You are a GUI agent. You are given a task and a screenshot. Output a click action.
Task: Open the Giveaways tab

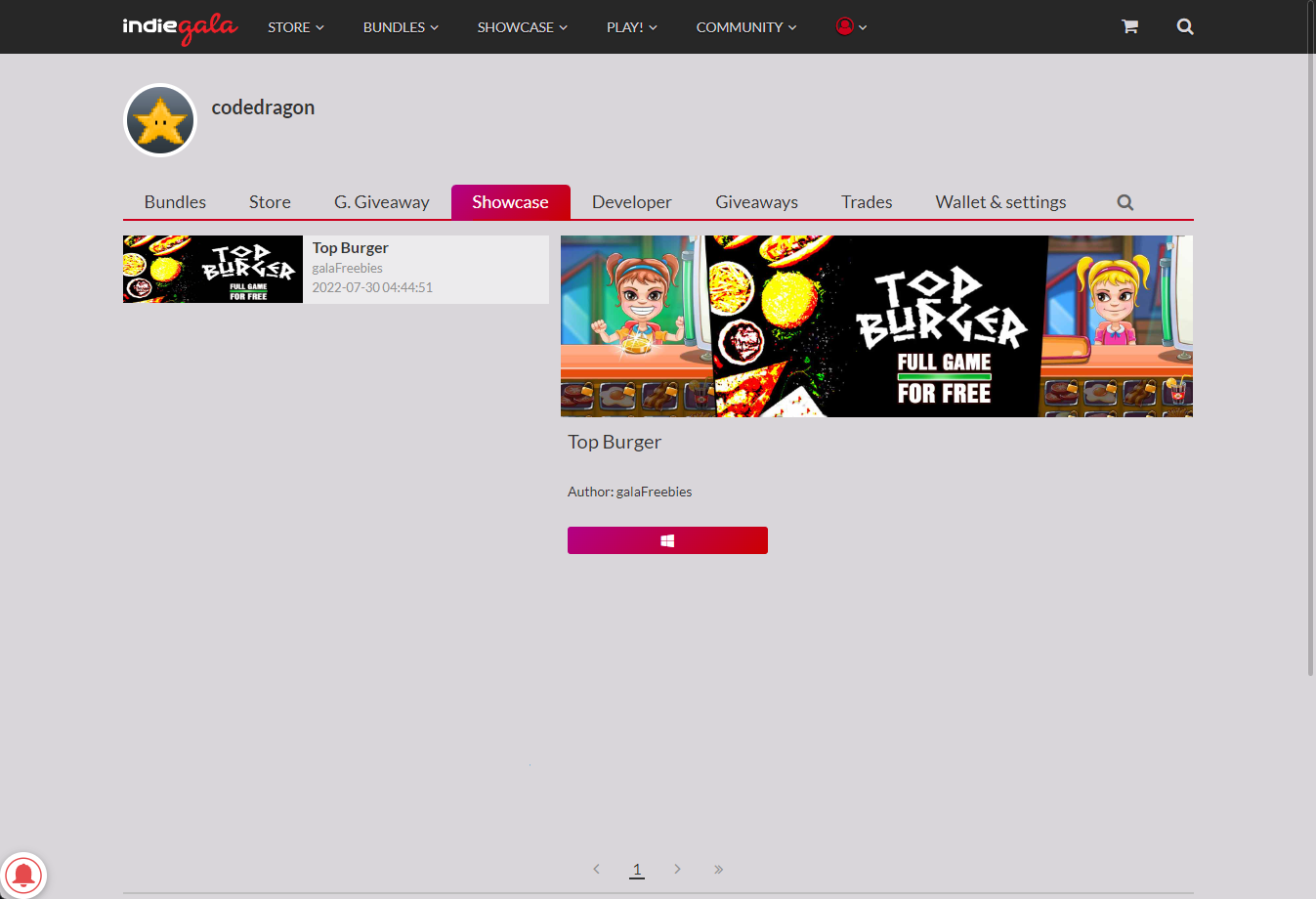757,202
